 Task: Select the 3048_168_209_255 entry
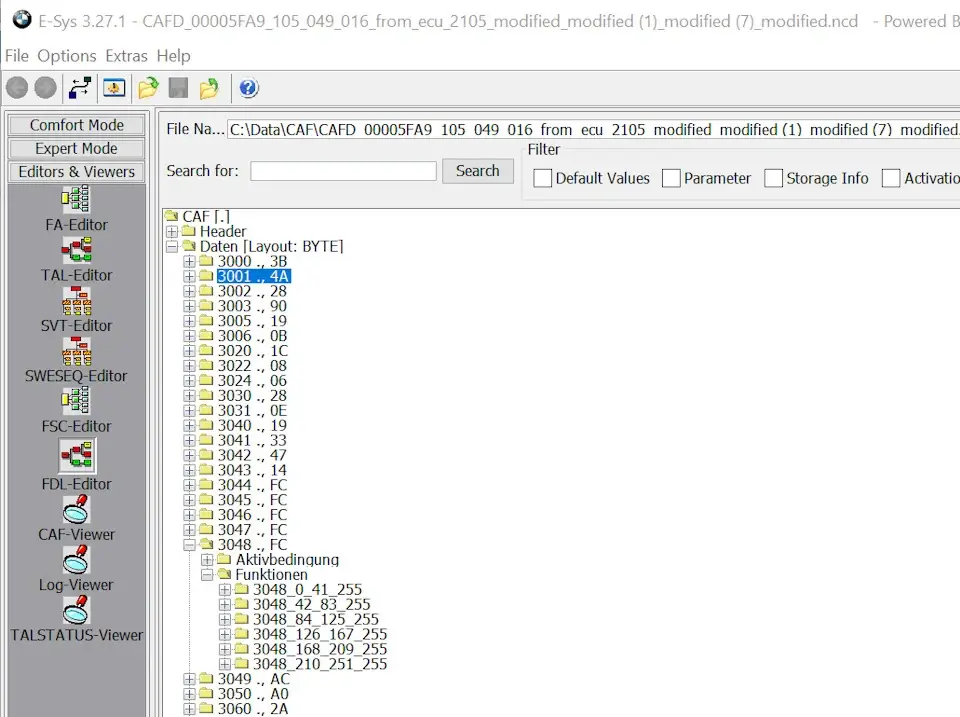[x=320, y=649]
